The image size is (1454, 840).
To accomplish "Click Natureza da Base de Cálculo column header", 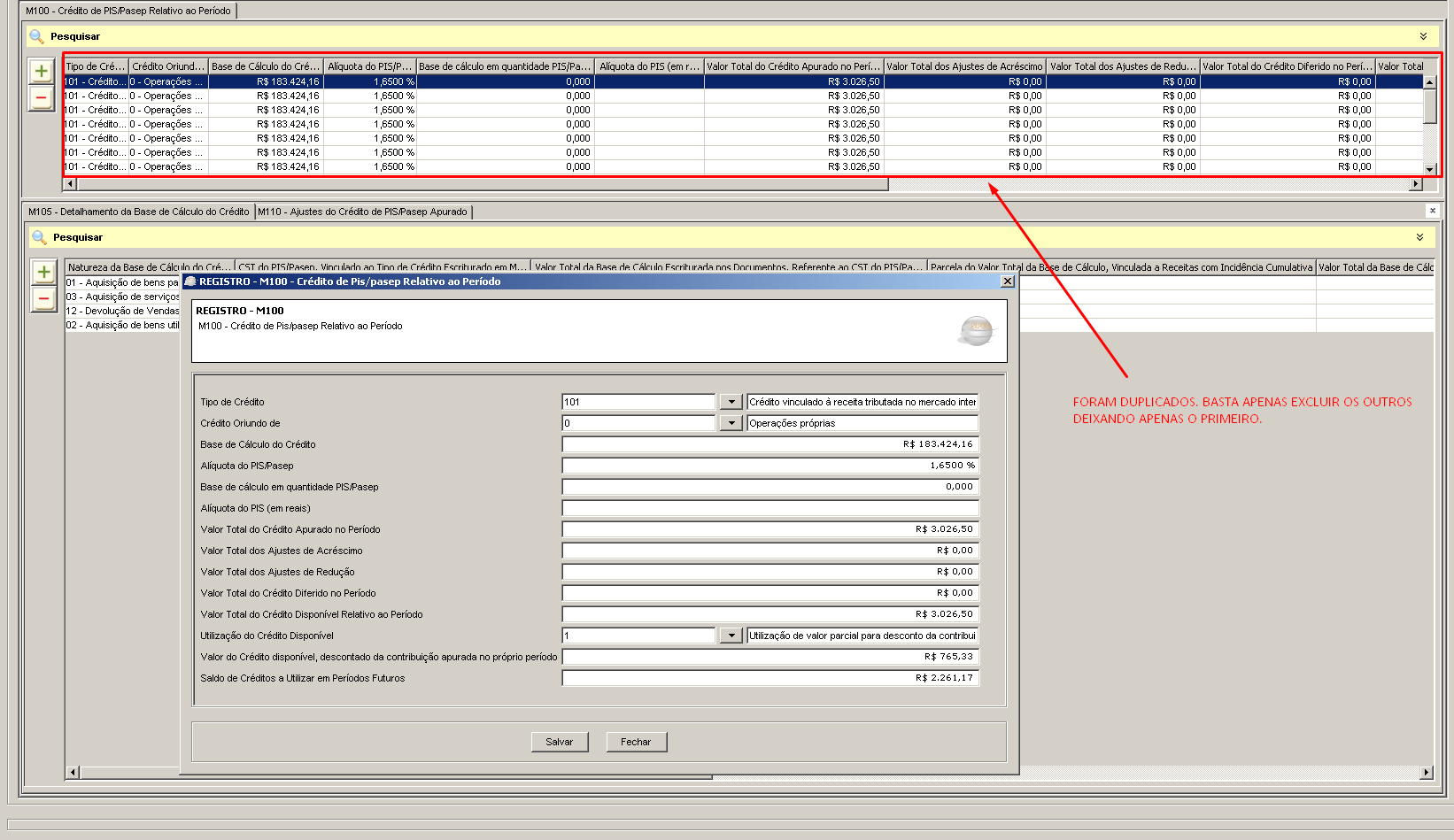I will 151,266.
